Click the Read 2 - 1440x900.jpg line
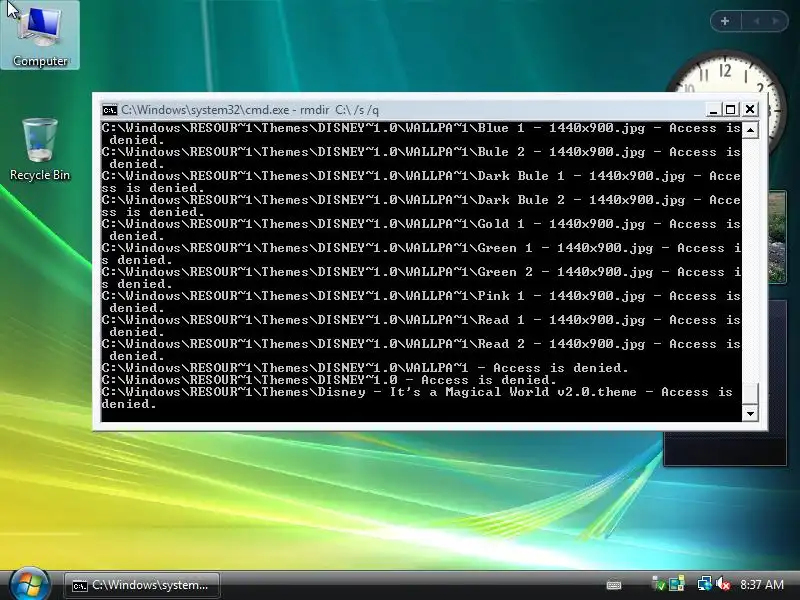 pyautogui.click(x=421, y=349)
